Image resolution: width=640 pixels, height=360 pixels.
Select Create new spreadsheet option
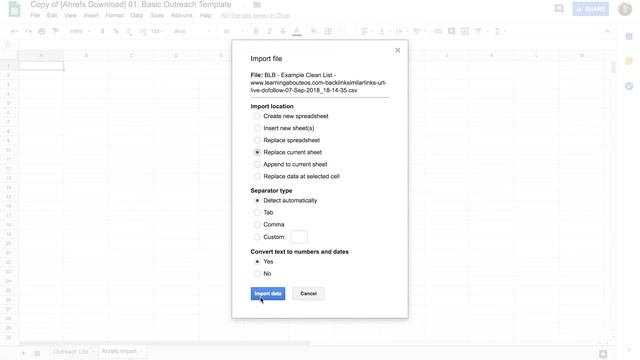tap(257, 116)
